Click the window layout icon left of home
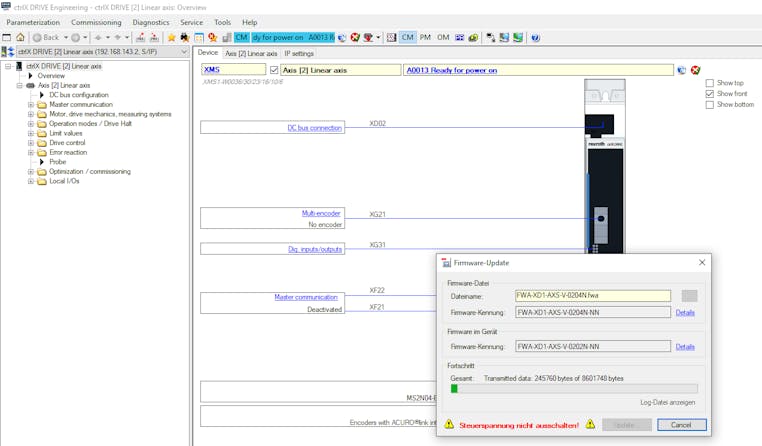The width and height of the screenshot is (762, 446). tap(7, 37)
